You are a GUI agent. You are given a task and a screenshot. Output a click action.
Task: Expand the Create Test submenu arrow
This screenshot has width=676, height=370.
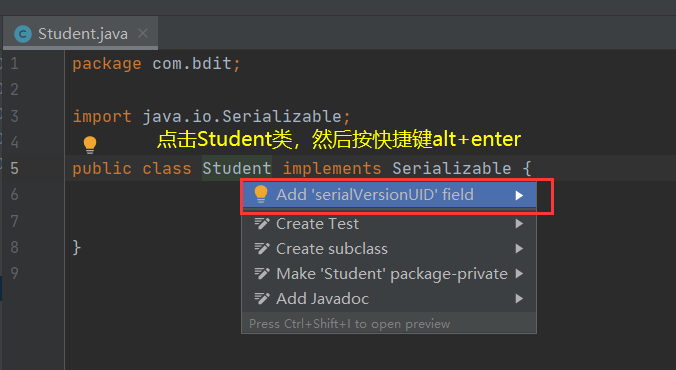pos(519,223)
